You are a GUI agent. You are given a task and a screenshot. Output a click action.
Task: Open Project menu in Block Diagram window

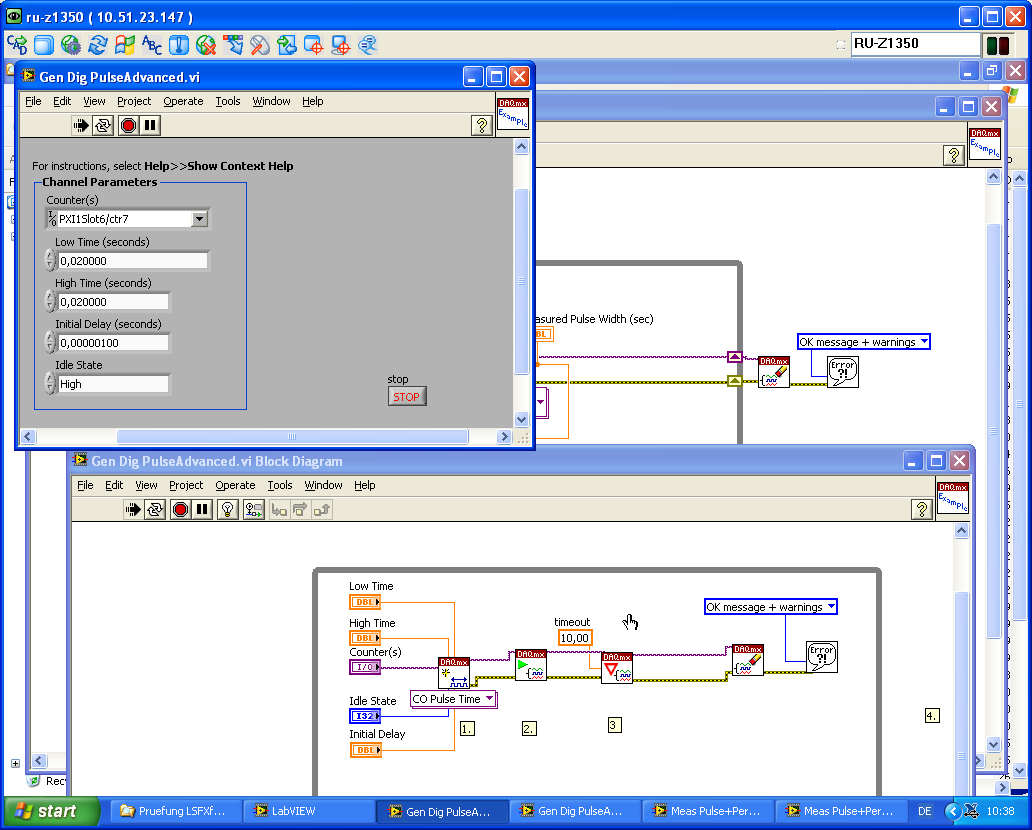(x=186, y=485)
